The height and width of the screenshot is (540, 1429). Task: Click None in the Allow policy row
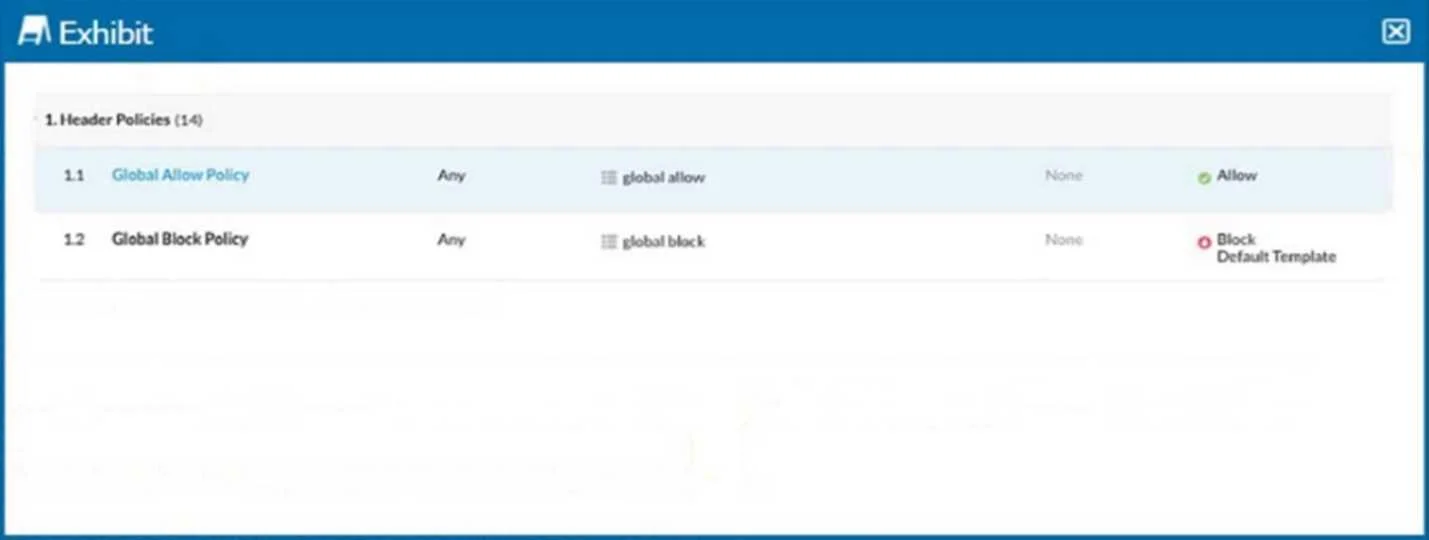click(1064, 175)
